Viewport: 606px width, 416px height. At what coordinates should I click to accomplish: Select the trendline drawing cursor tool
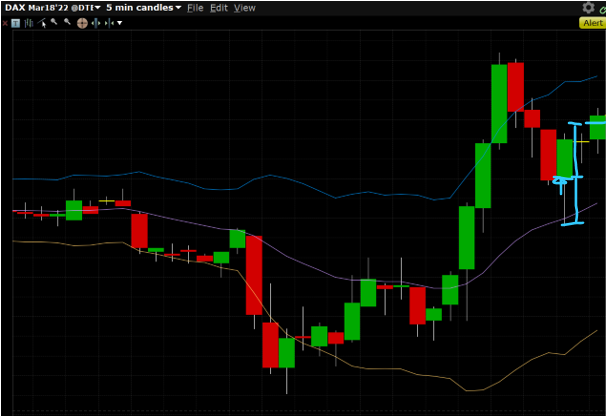[x=42, y=23]
